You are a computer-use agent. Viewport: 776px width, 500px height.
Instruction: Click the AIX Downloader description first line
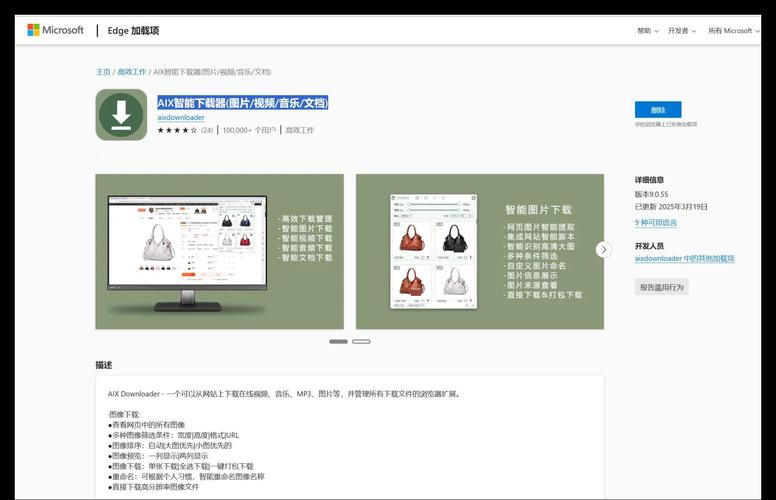click(x=285, y=394)
